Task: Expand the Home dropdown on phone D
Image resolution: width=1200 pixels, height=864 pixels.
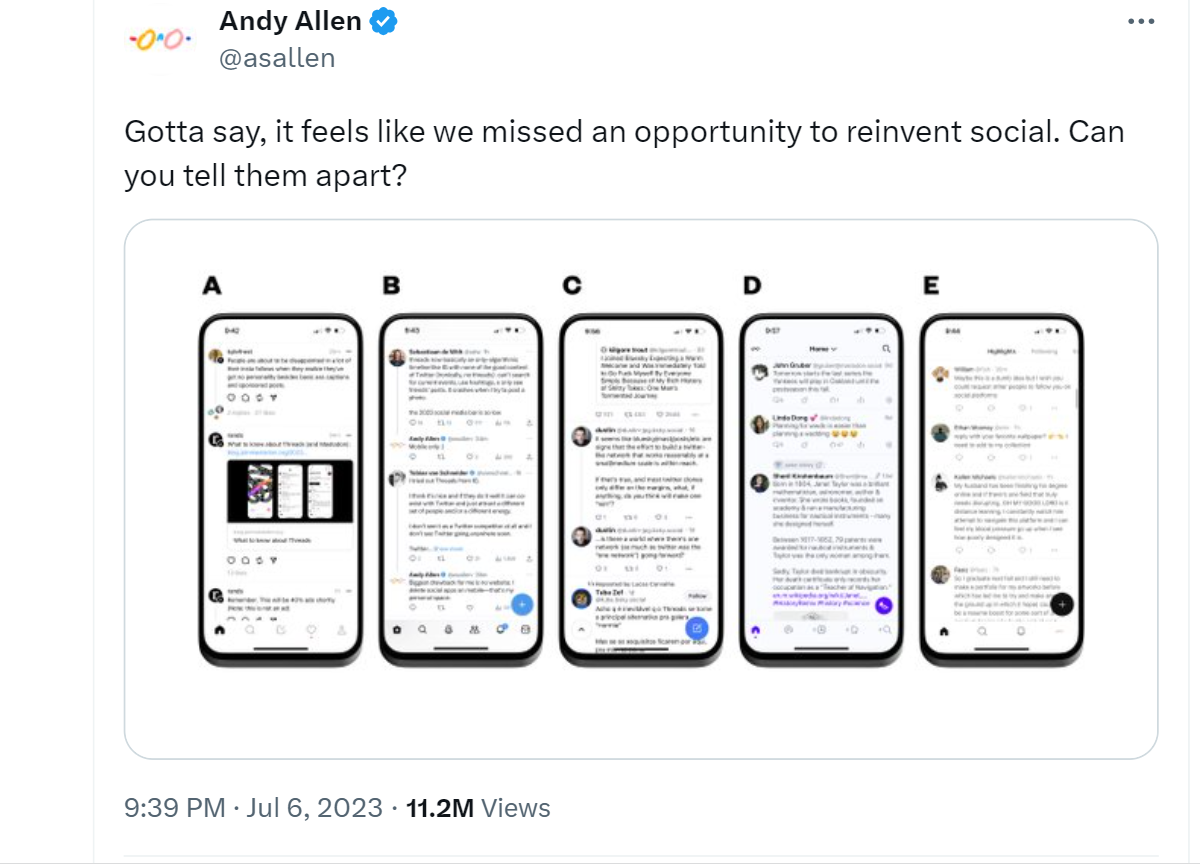Action: pos(822,348)
